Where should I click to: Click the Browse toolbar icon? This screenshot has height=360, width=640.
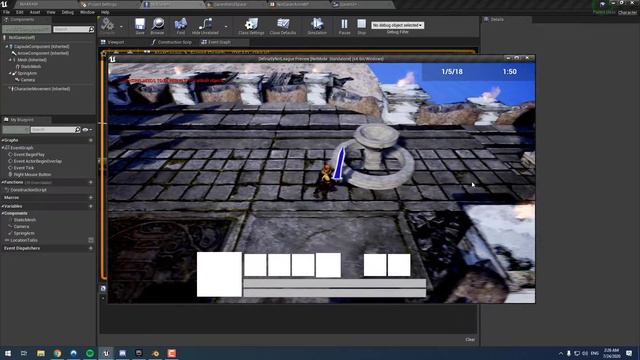(x=158, y=25)
